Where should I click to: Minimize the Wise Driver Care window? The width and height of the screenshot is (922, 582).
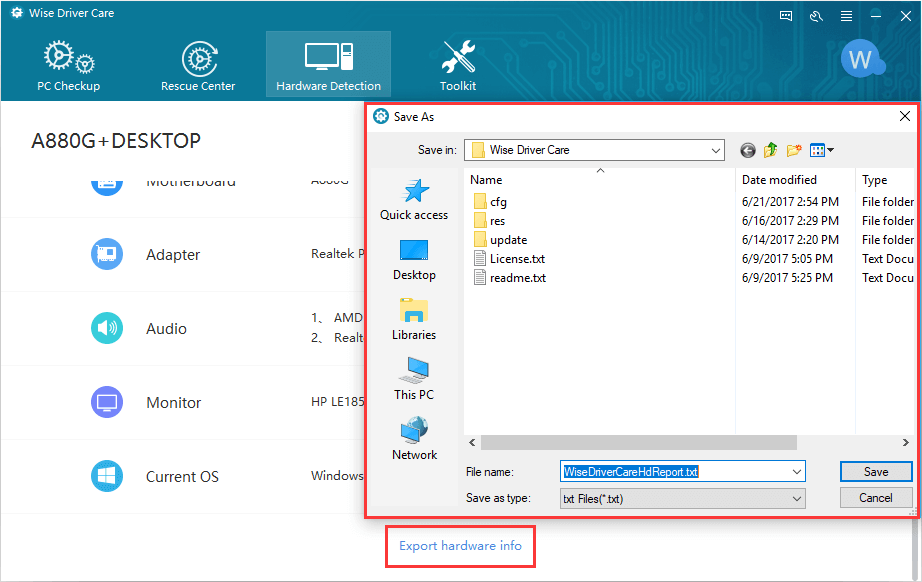click(x=876, y=16)
